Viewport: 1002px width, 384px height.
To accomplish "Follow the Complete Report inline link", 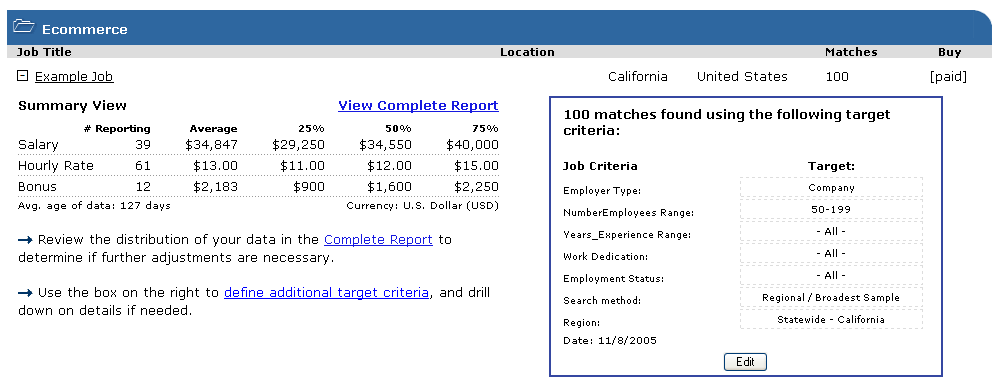I will point(378,240).
